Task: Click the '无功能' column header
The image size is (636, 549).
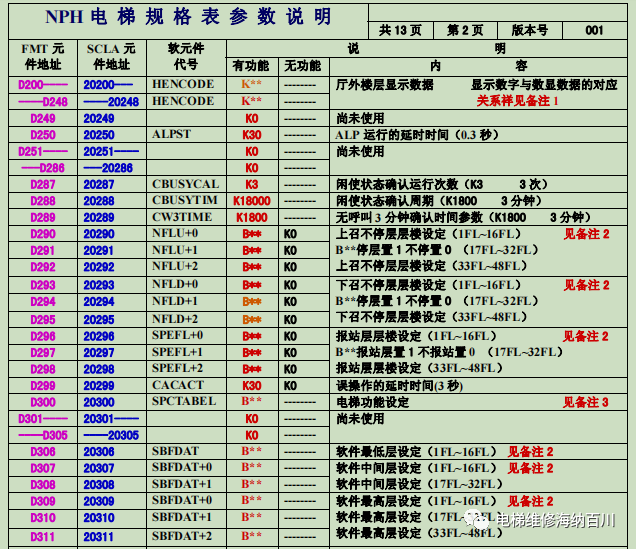Action: click(303, 66)
